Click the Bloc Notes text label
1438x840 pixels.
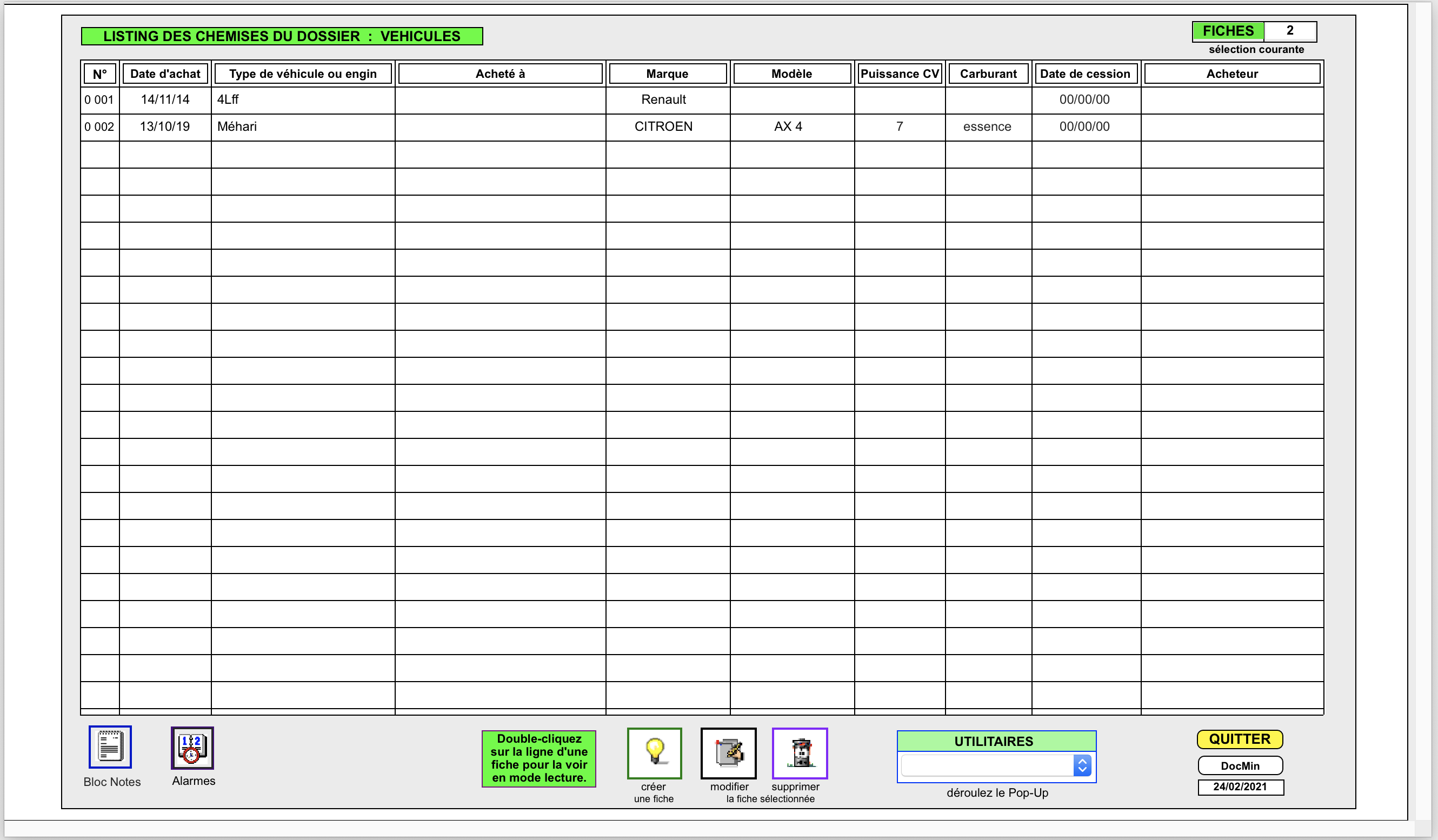click(x=112, y=782)
